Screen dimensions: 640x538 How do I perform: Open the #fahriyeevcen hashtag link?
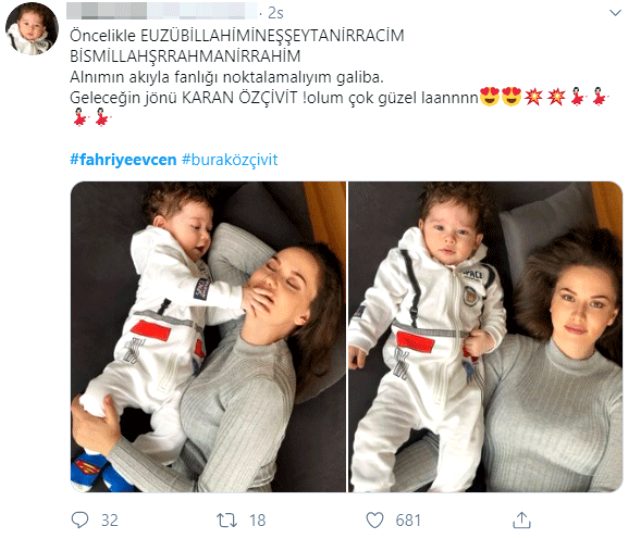click(x=123, y=159)
